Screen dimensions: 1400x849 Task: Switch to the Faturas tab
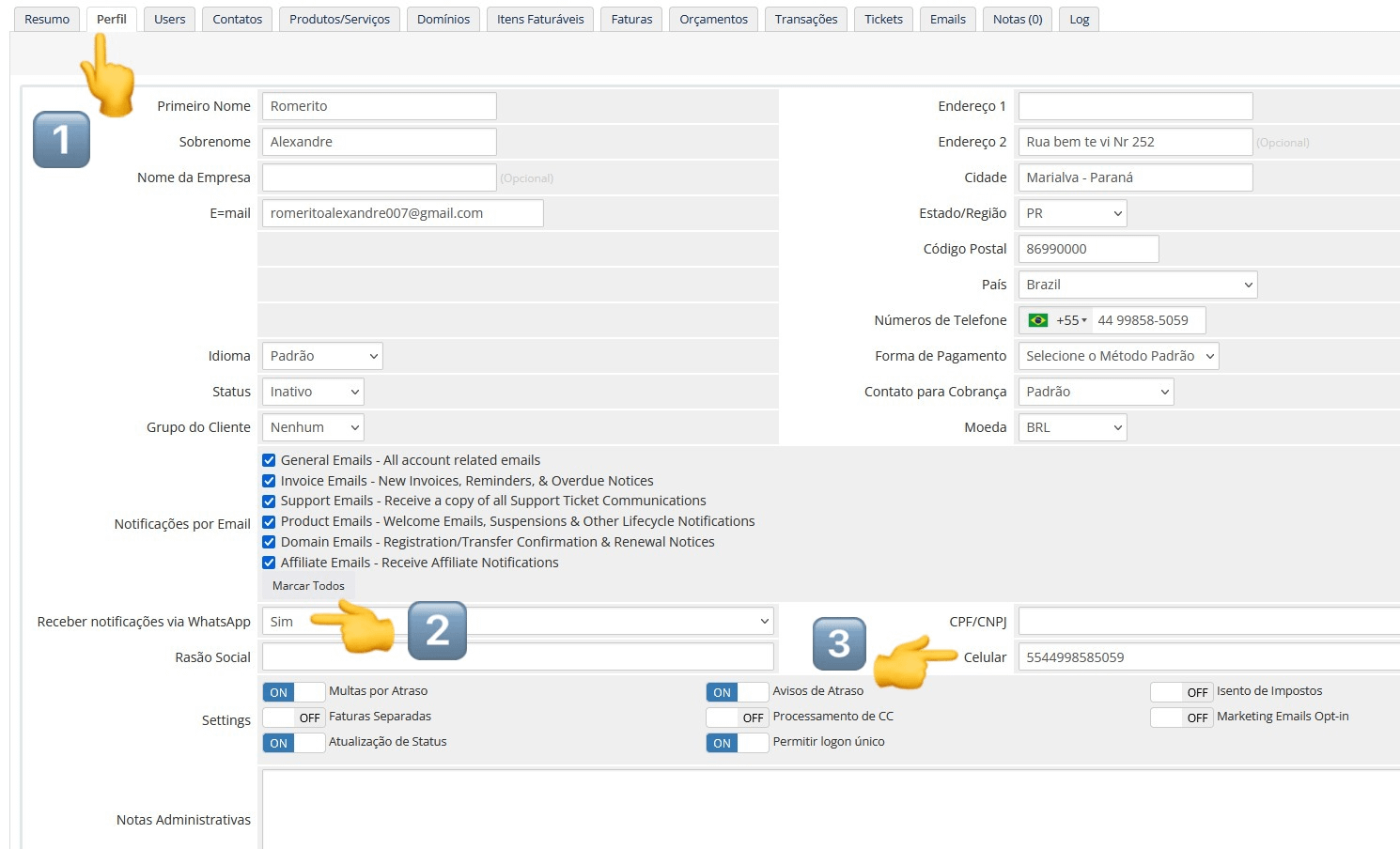pyautogui.click(x=631, y=20)
